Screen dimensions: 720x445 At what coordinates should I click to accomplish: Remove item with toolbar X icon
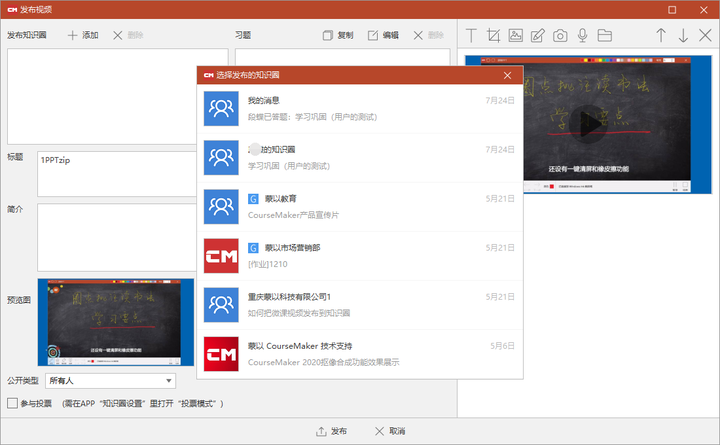pos(705,35)
